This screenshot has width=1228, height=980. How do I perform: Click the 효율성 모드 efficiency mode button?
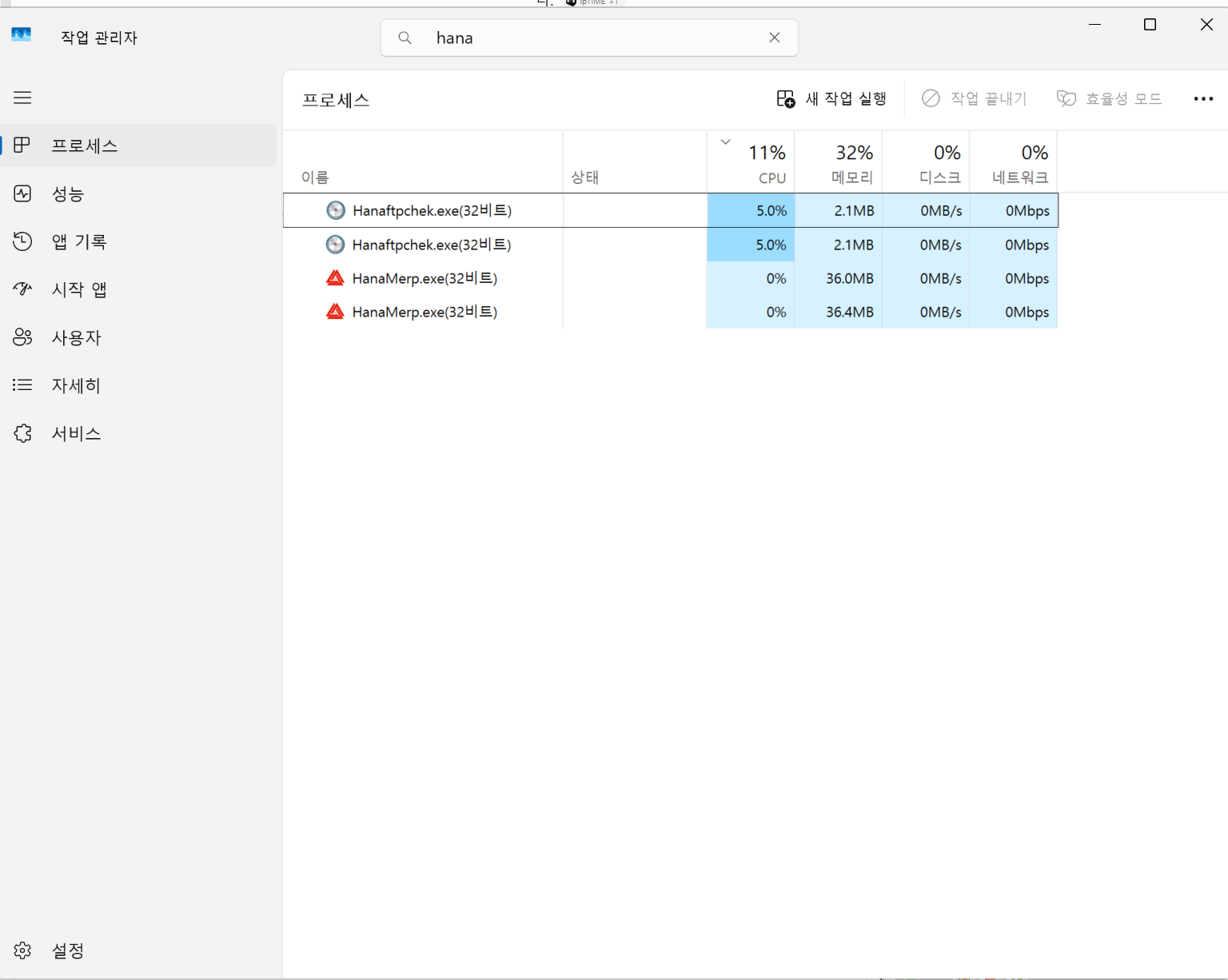tap(1109, 99)
